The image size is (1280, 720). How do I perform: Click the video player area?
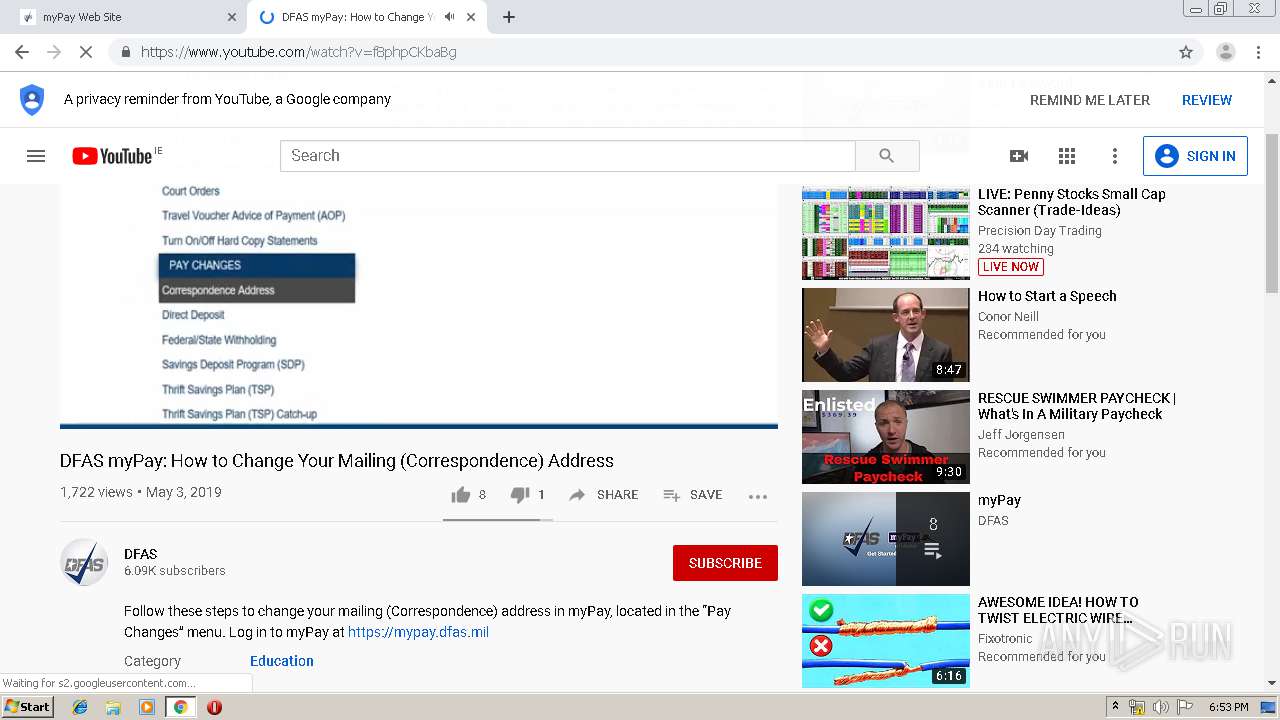click(419, 305)
